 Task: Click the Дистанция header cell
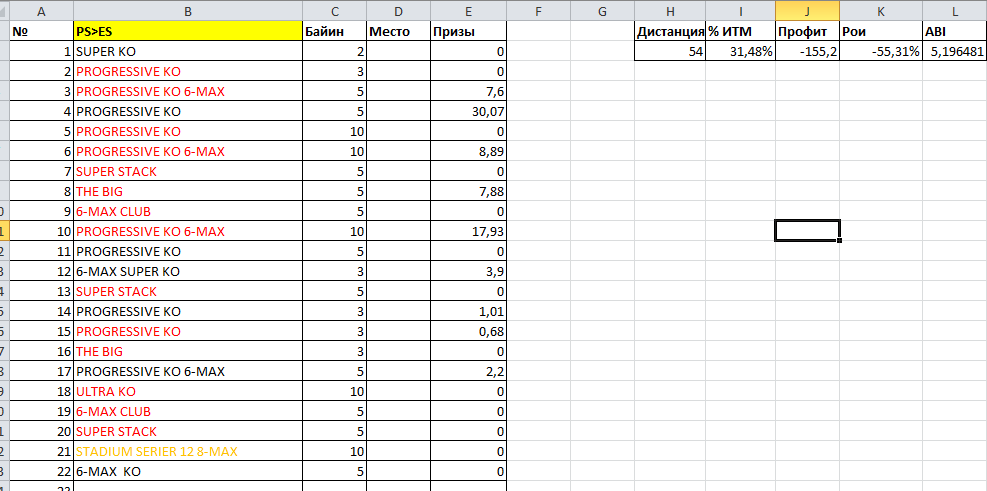[x=670, y=31]
